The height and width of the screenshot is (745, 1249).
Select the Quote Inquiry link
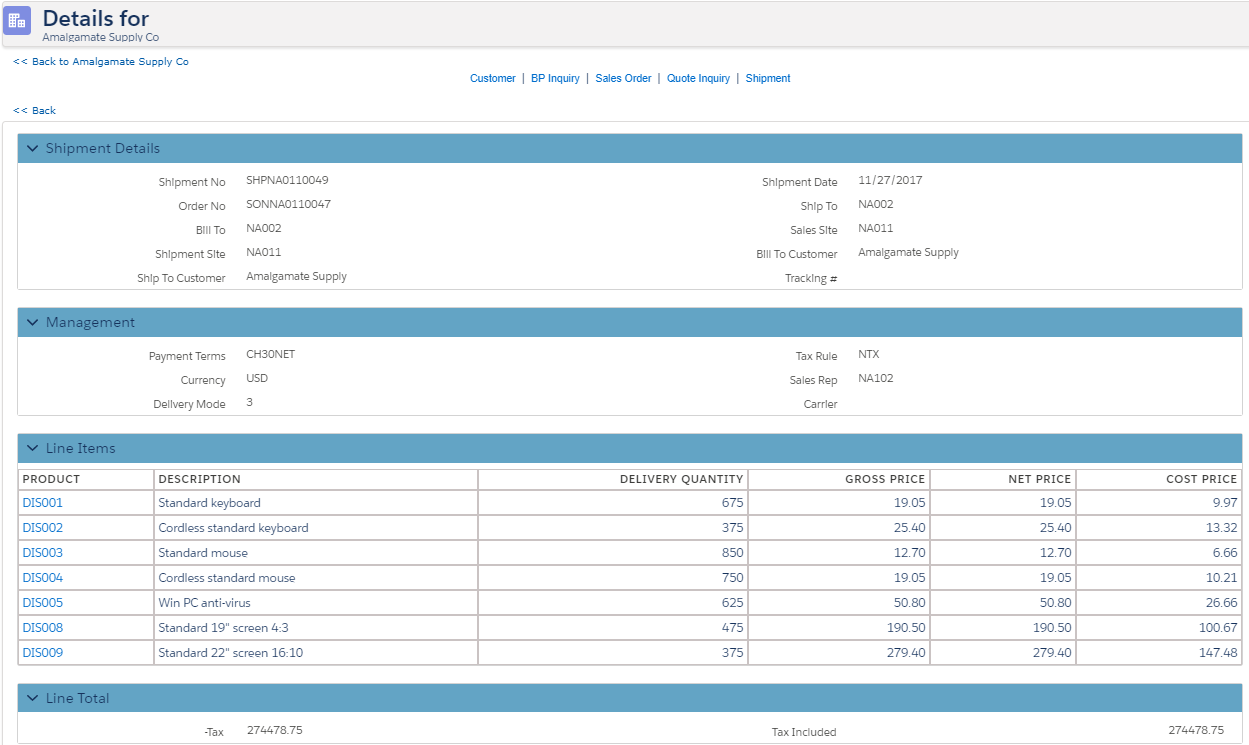[698, 78]
